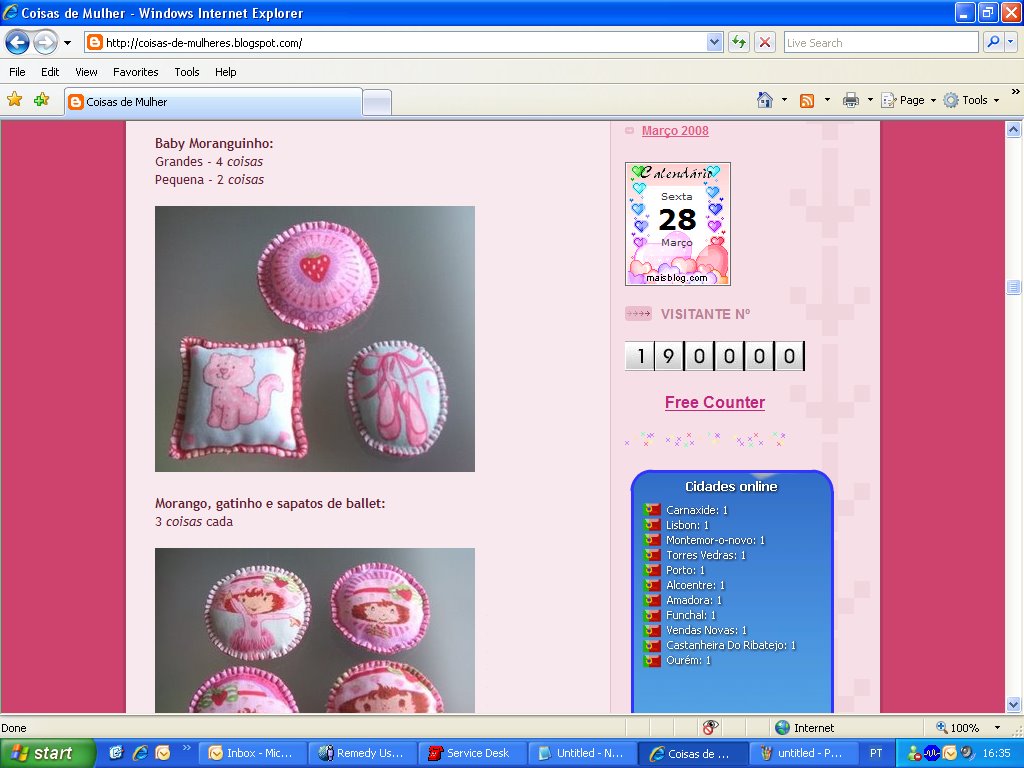Click the Live Search input box
The height and width of the screenshot is (768, 1024).
(x=880, y=43)
